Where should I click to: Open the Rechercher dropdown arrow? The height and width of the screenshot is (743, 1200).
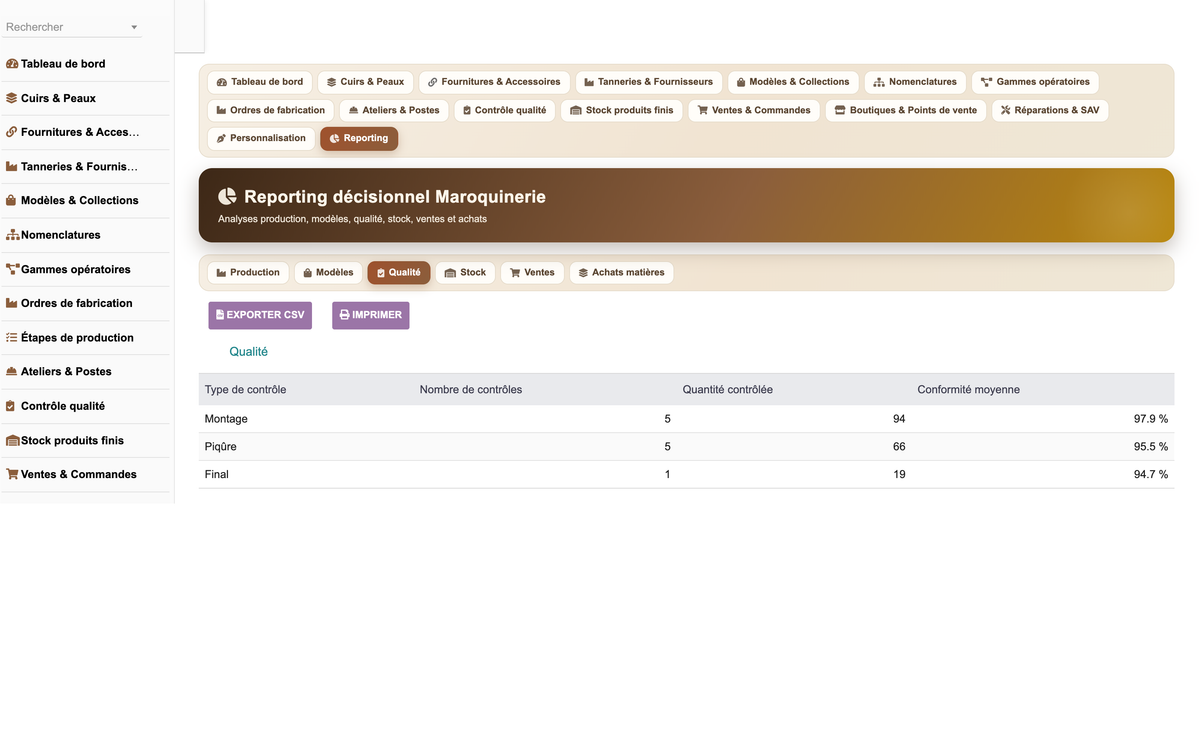(x=134, y=27)
